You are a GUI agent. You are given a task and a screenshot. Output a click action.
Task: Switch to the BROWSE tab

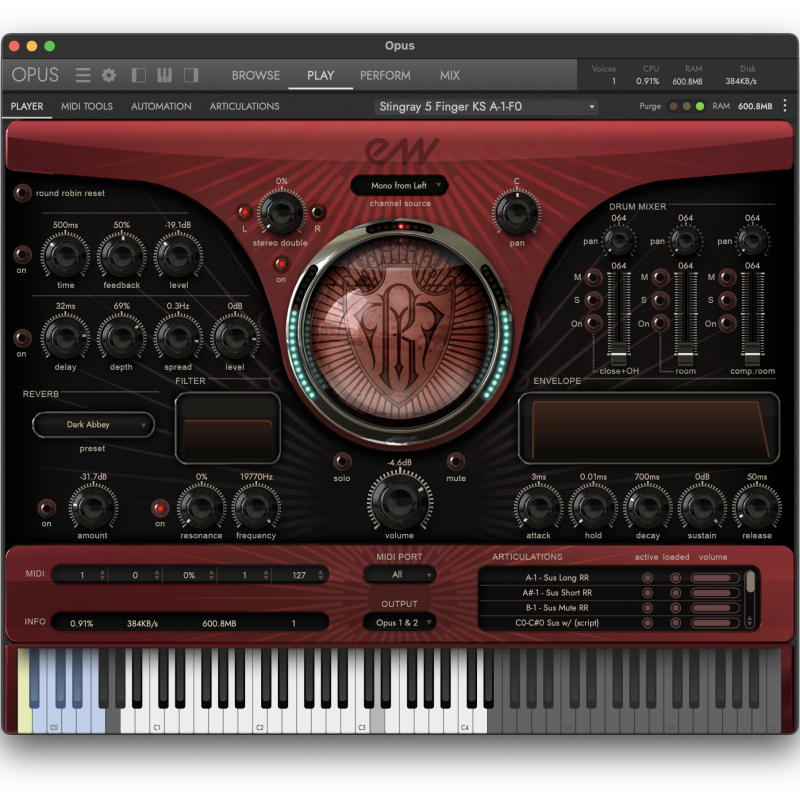point(256,76)
